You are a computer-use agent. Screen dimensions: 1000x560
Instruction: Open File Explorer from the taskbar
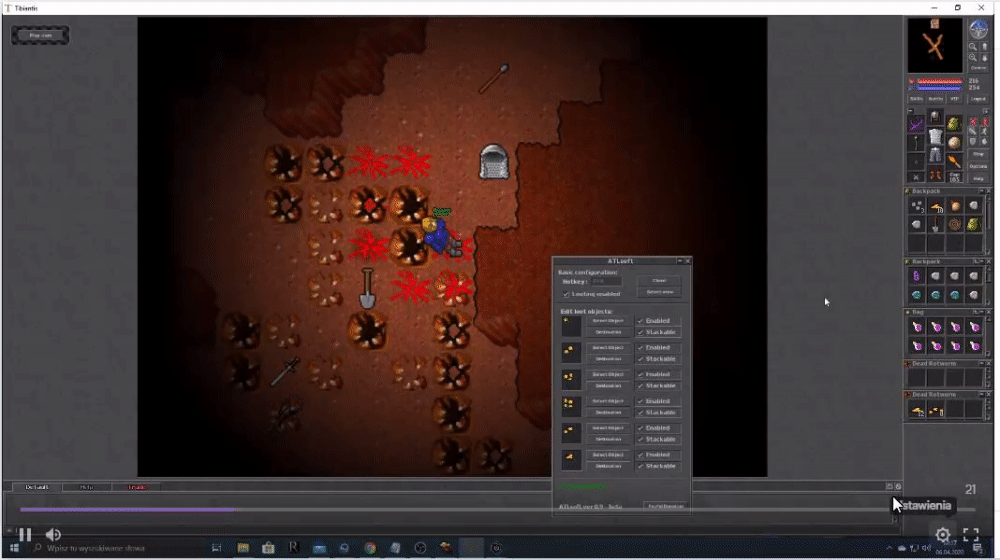point(243,548)
